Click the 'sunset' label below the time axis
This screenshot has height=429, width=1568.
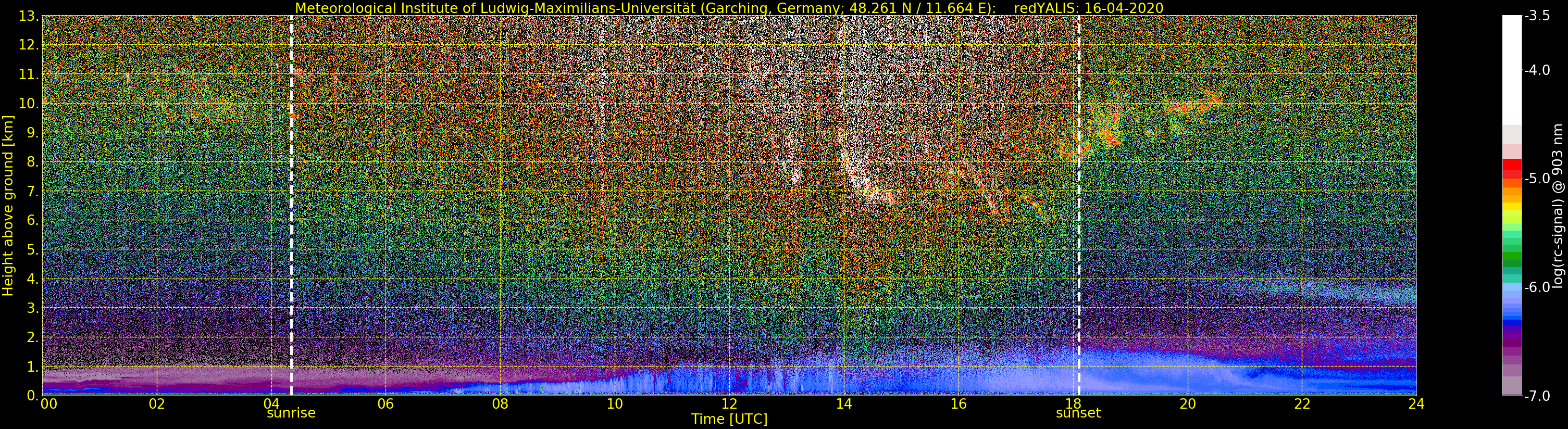coord(1078,413)
